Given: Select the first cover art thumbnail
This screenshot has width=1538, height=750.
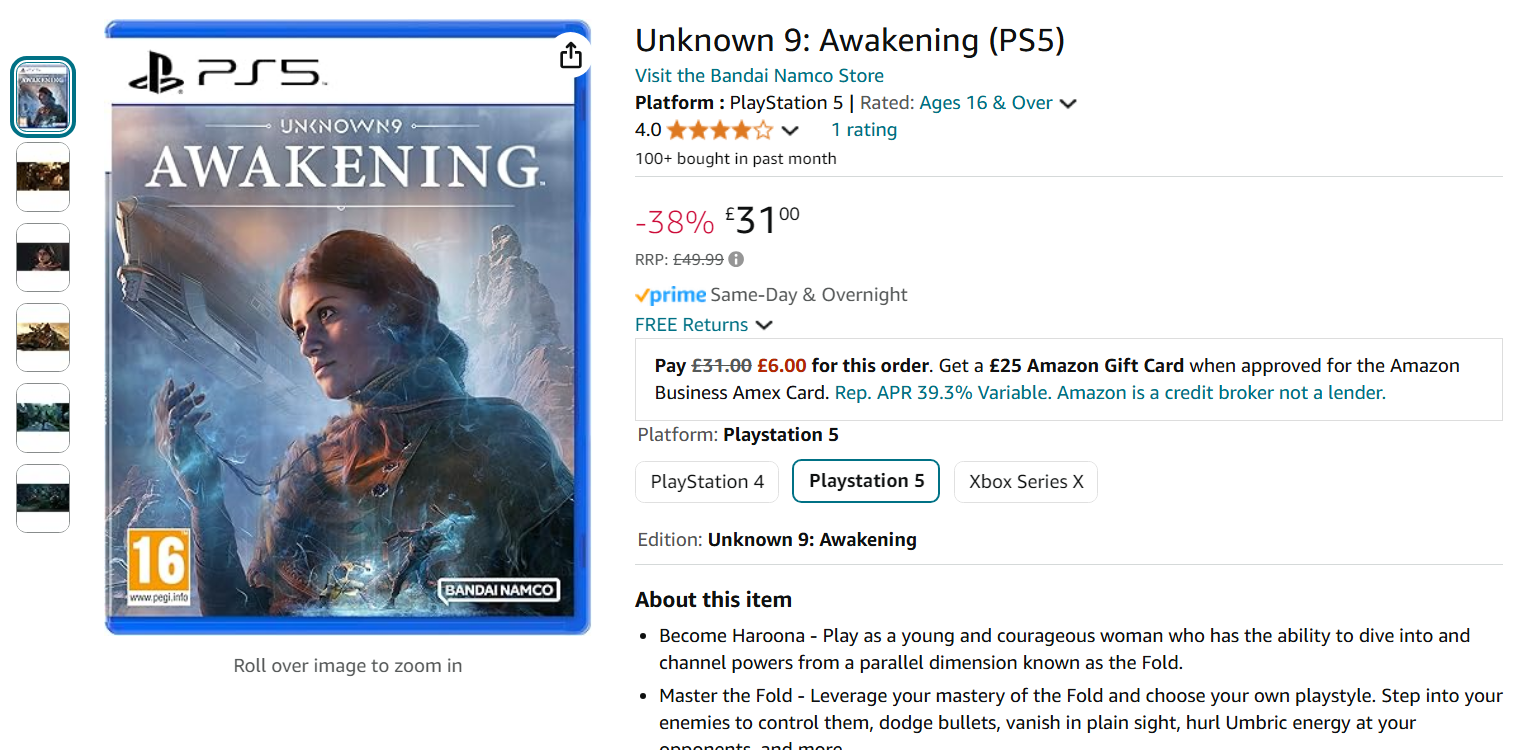Looking at the screenshot, I should pyautogui.click(x=43, y=97).
